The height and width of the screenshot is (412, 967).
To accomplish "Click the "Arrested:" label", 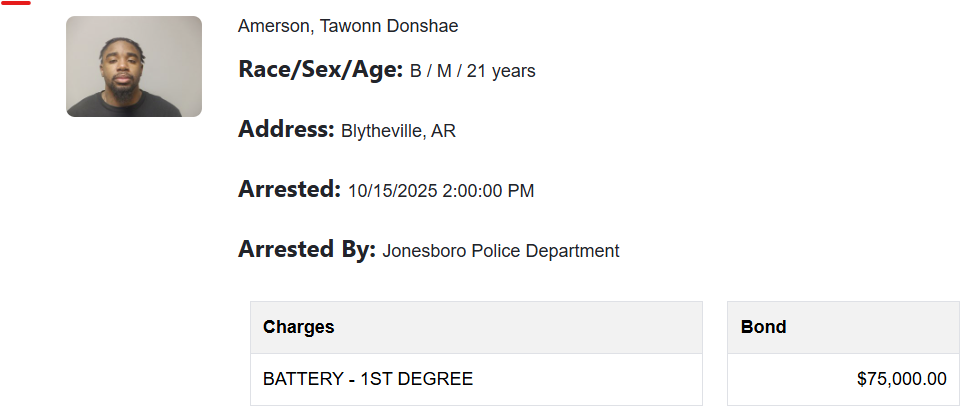I will [289, 189].
